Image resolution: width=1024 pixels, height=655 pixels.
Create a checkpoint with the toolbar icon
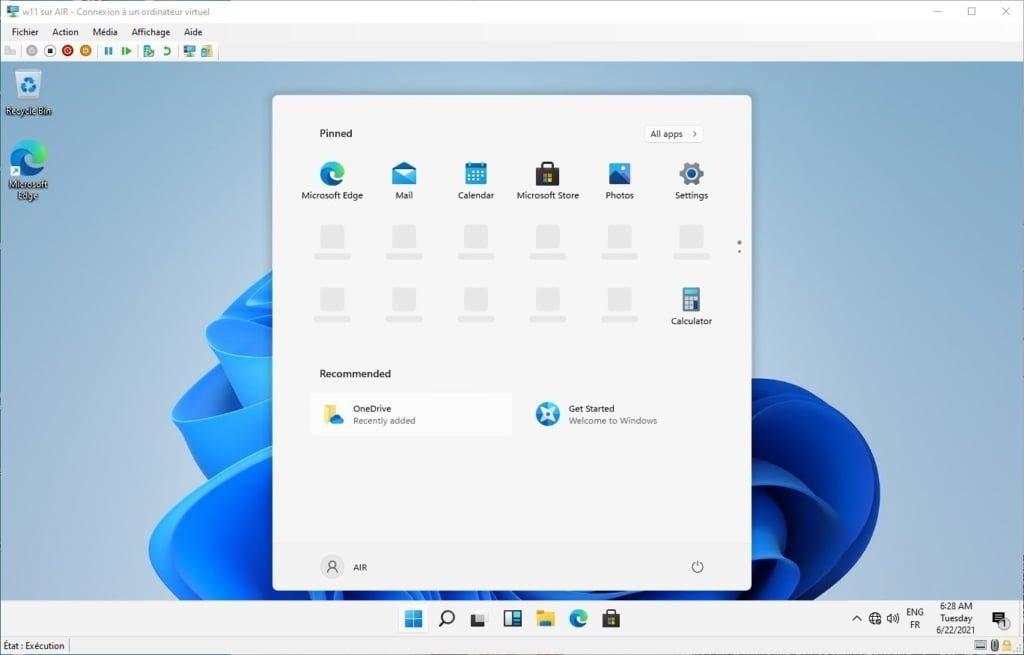pyautogui.click(x=149, y=51)
